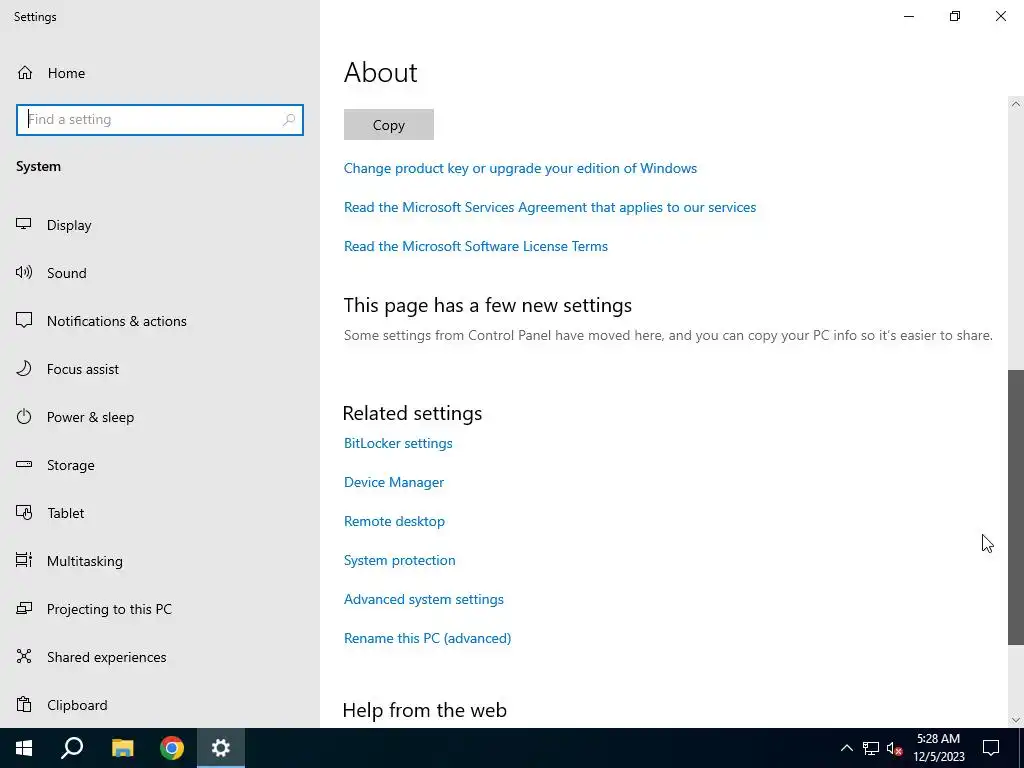Click the vertical scrollbar thumb

[x=1016, y=507]
